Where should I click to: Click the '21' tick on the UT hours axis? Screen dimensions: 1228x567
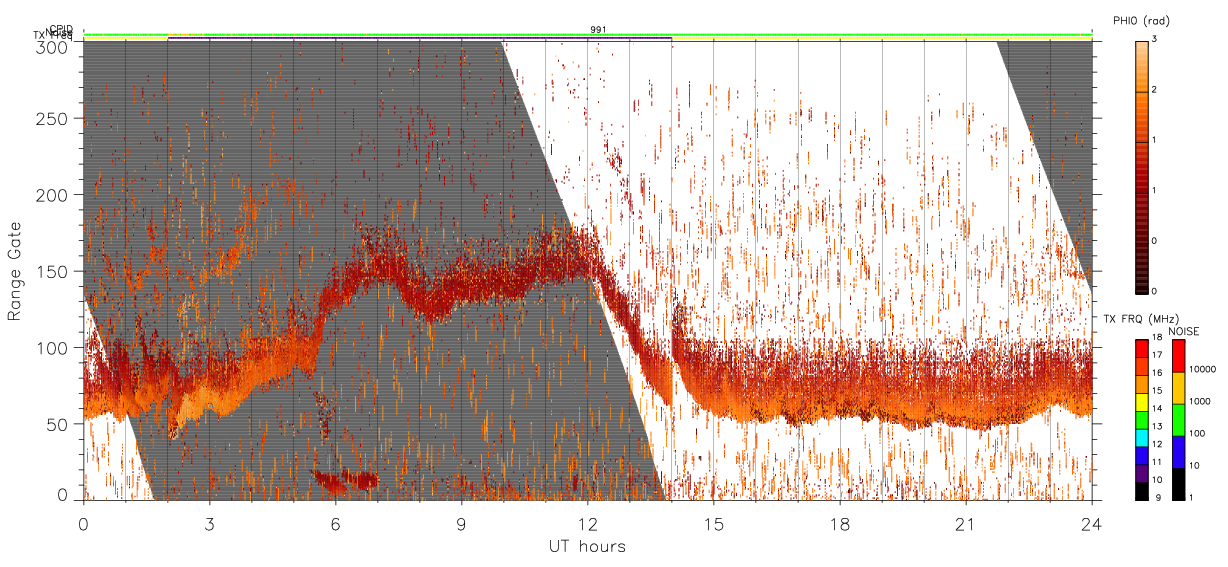click(x=965, y=524)
